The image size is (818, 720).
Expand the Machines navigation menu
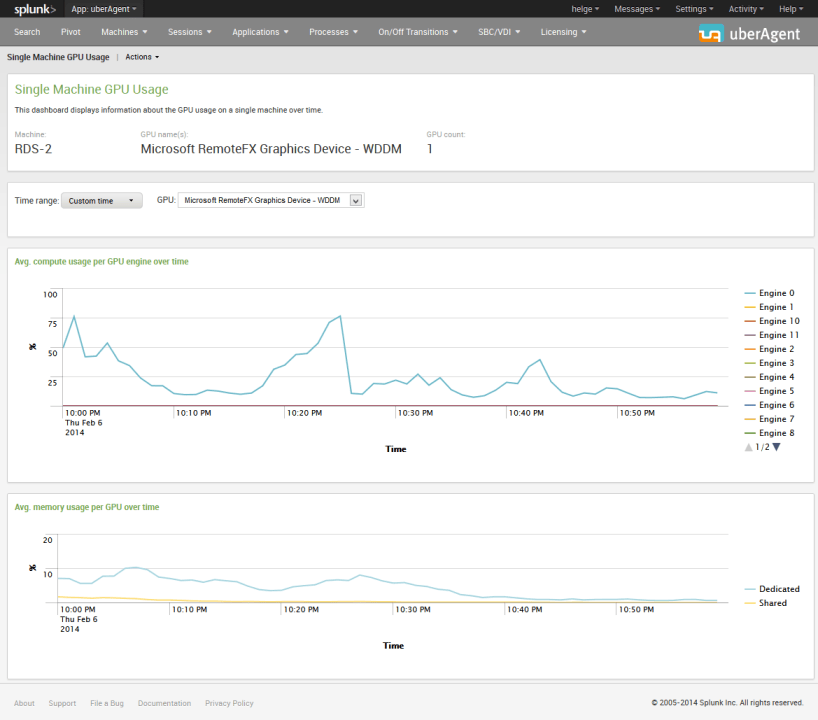tap(124, 32)
